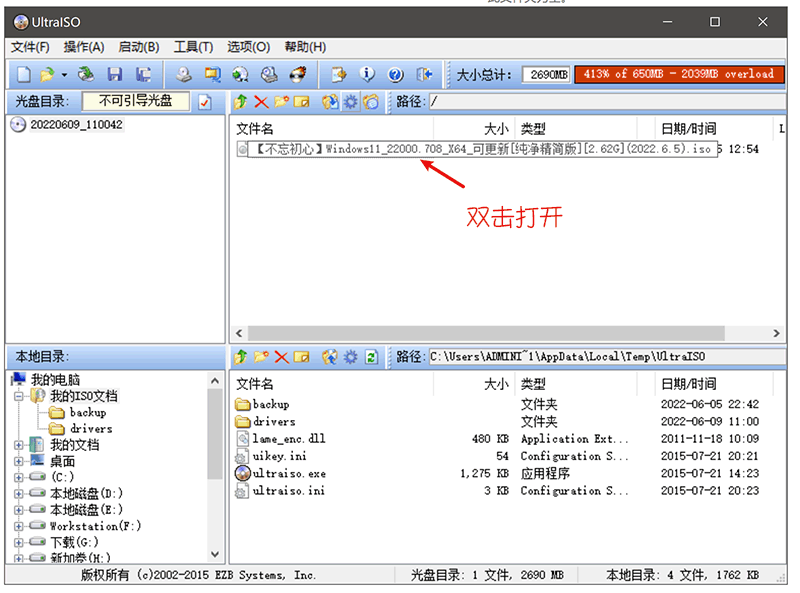800x593 pixels.
Task: Collapse the 我的ISO文档 tree node
Action: click(21, 396)
